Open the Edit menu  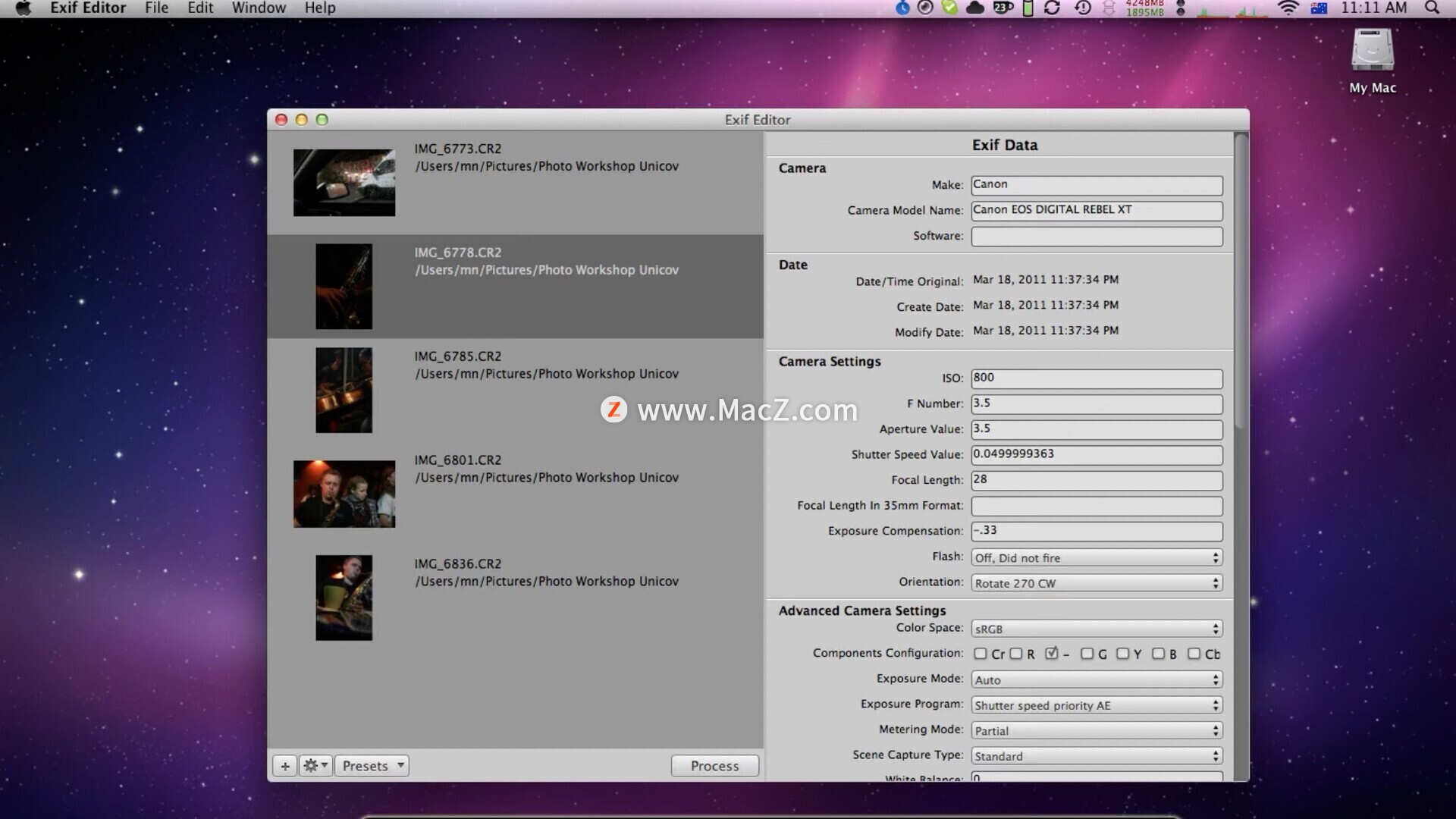click(200, 8)
